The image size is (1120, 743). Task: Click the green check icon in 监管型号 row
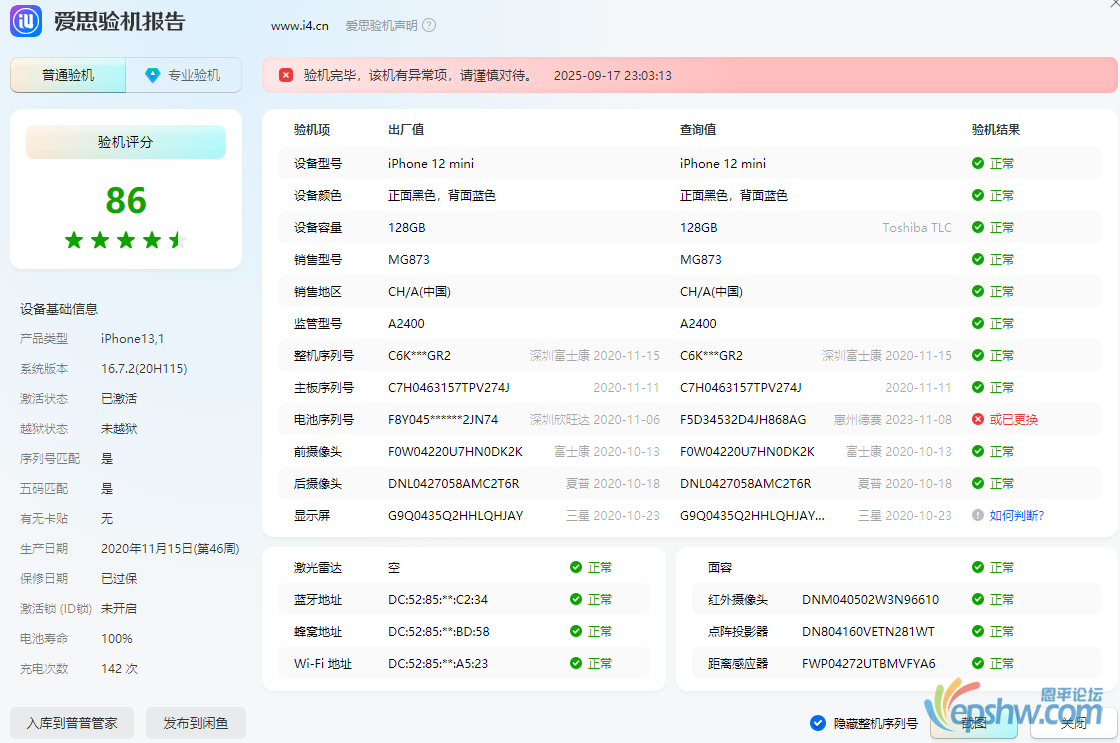978,323
